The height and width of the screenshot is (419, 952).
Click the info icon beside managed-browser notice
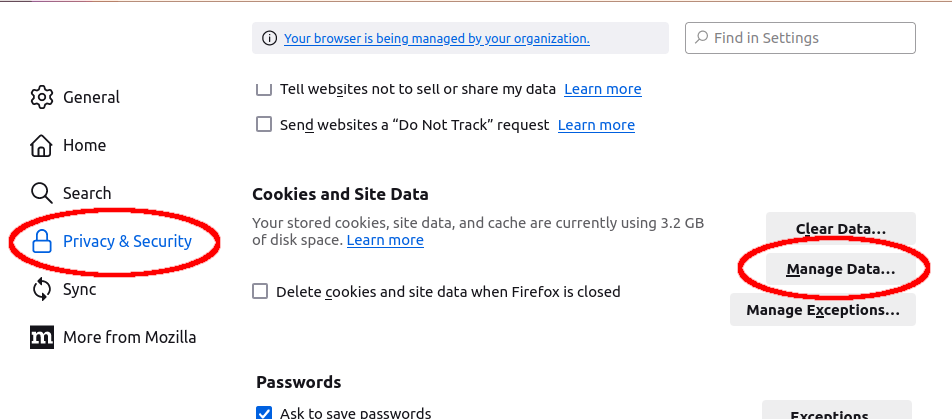tap(269, 39)
